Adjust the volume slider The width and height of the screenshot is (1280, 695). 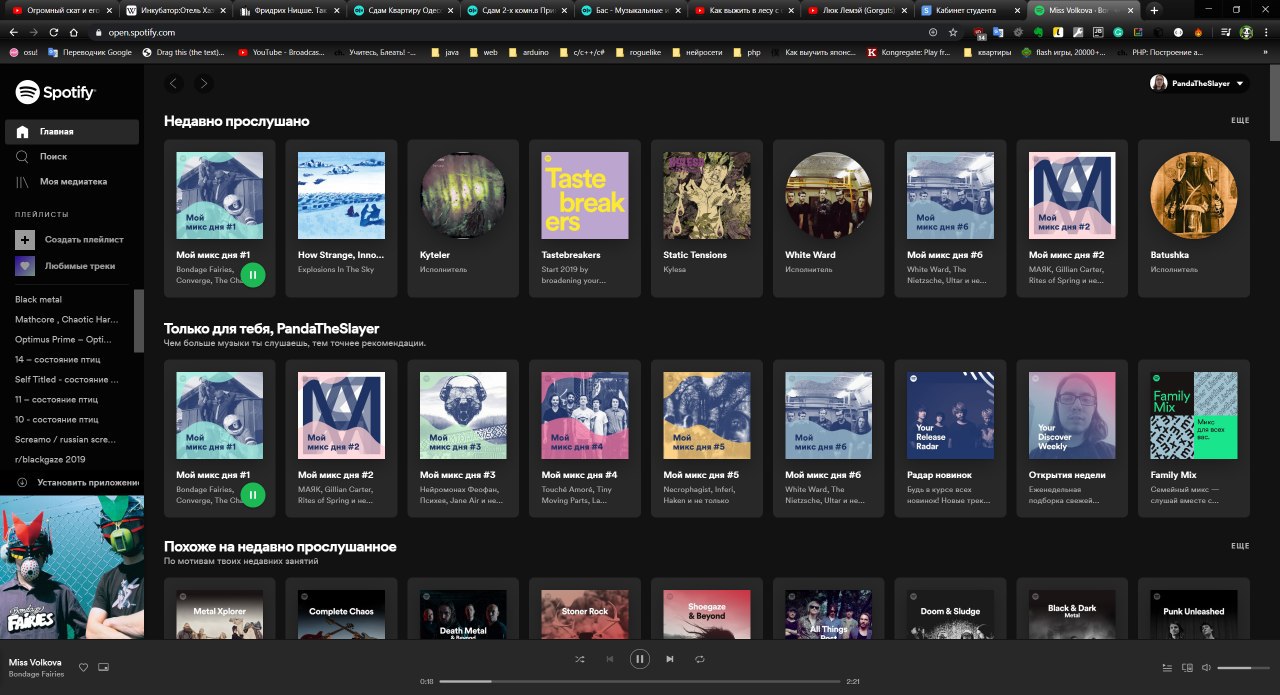[1242, 667]
